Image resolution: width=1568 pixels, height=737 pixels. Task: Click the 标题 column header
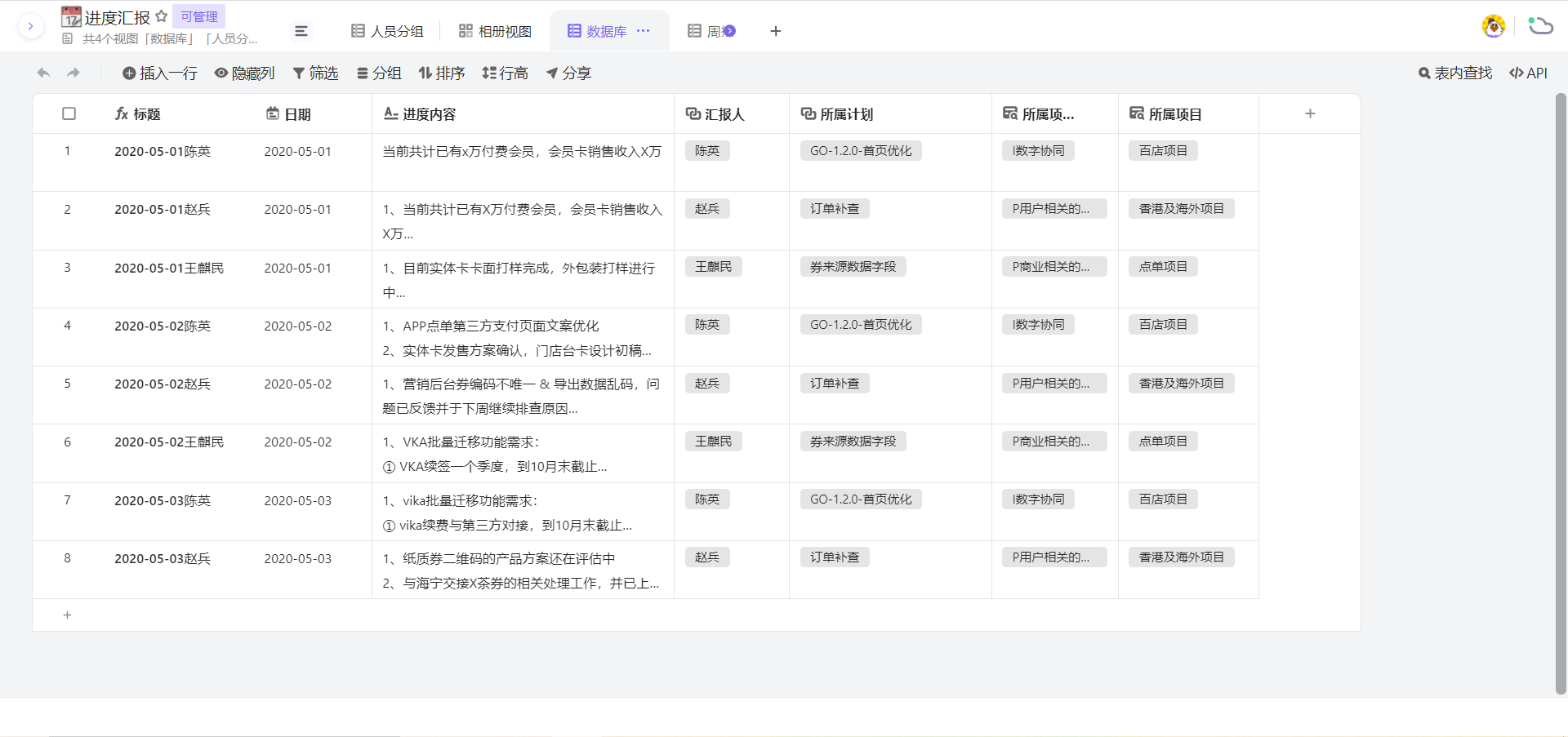coord(178,114)
